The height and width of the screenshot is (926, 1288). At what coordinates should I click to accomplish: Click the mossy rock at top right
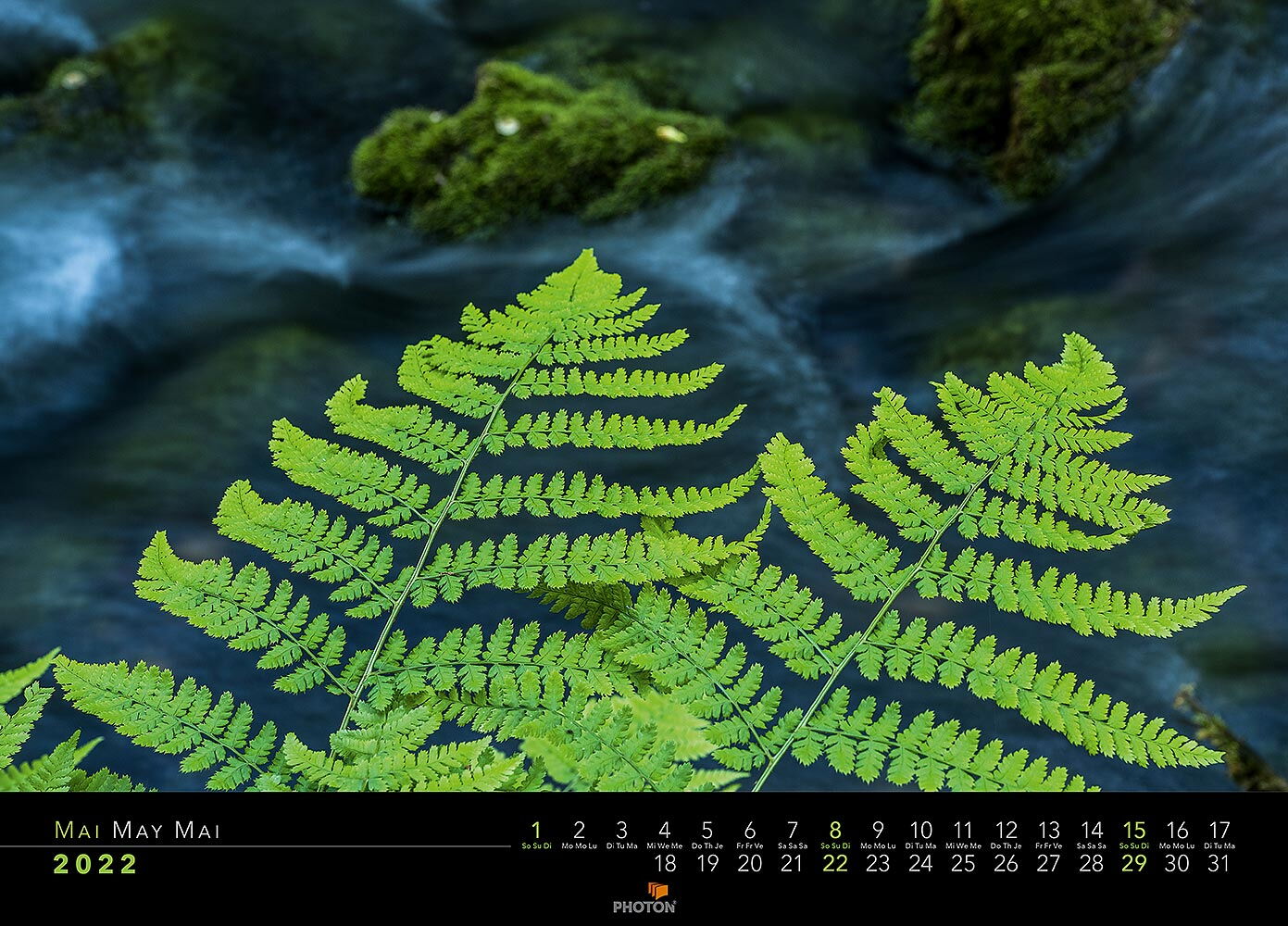coord(1028,83)
